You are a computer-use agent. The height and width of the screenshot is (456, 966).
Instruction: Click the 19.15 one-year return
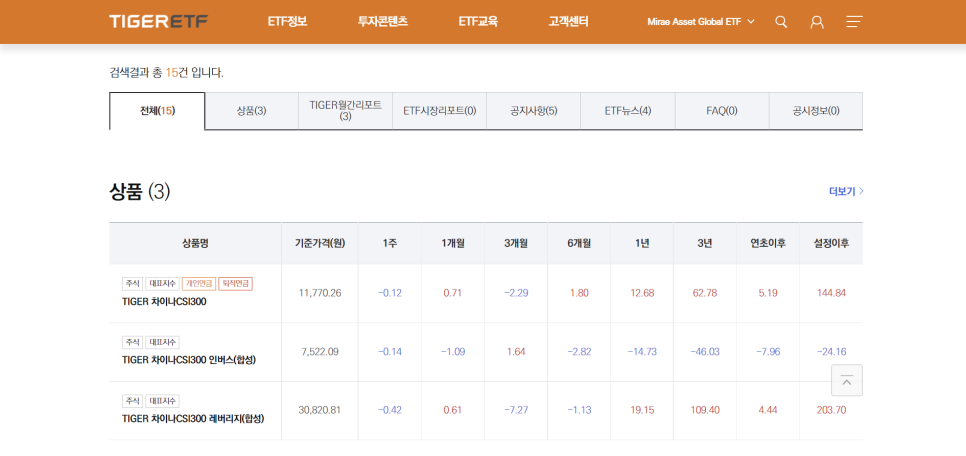pyautogui.click(x=642, y=410)
